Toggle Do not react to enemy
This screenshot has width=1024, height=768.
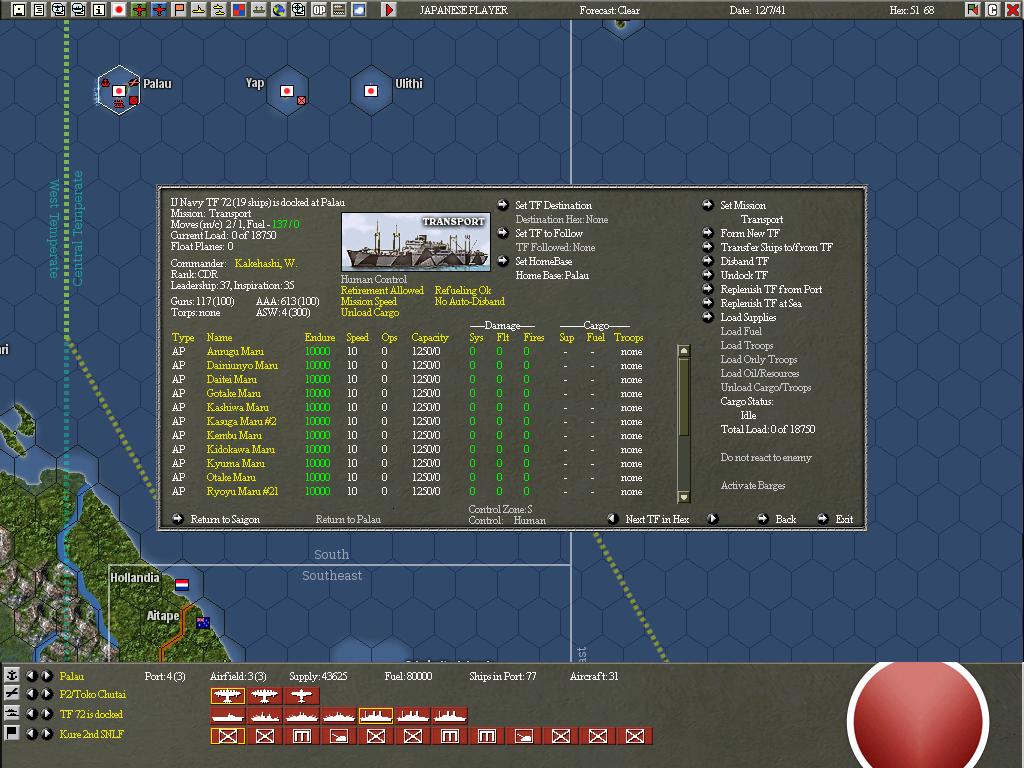point(766,457)
